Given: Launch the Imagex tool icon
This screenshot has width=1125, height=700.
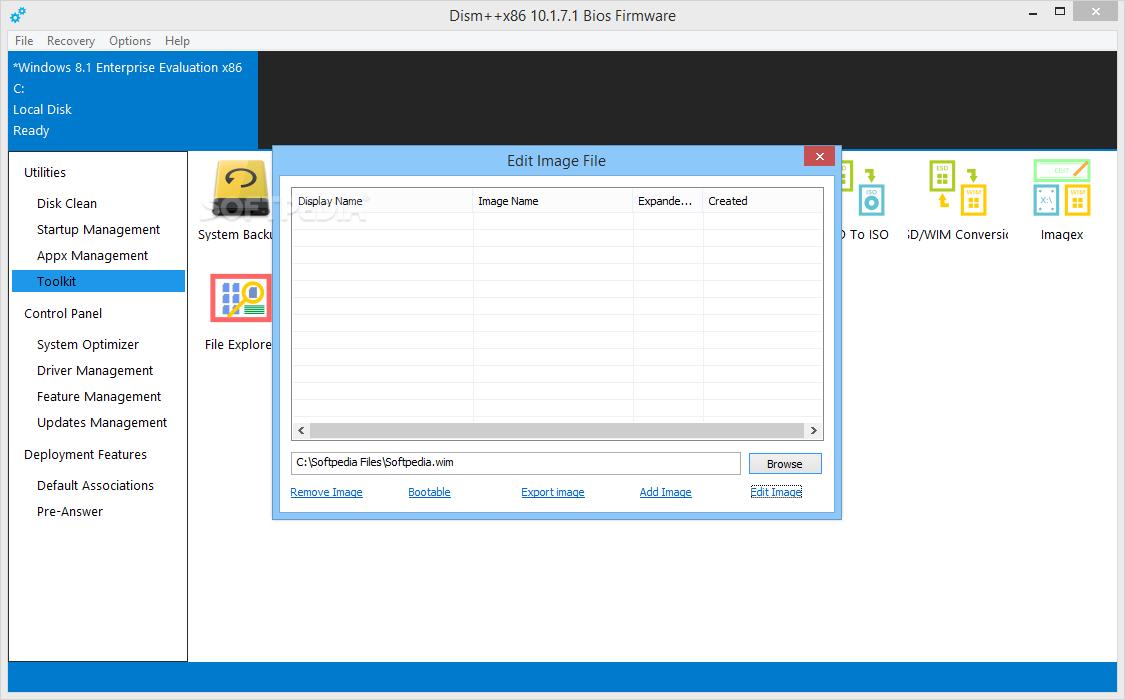Looking at the screenshot, I should click(x=1062, y=188).
